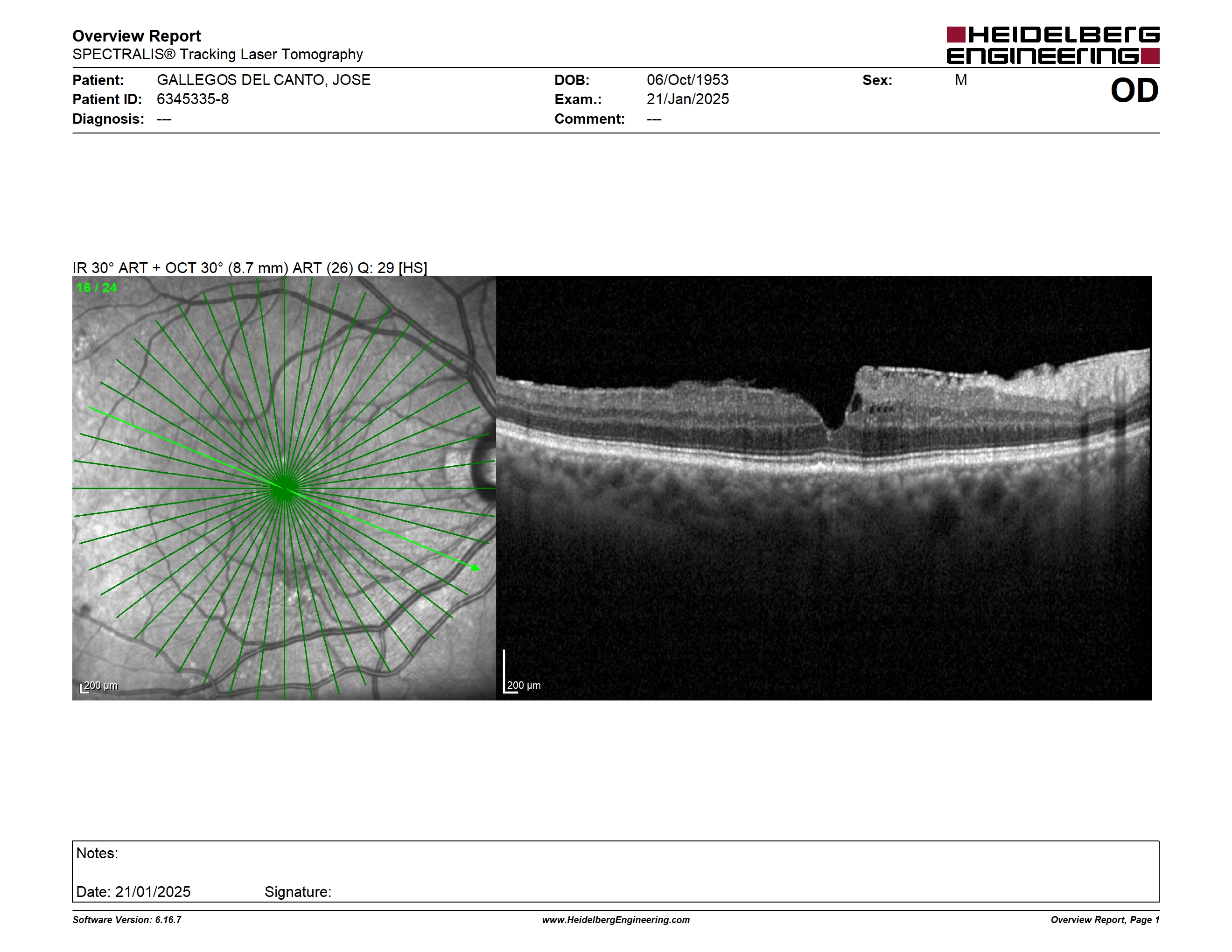The width and height of the screenshot is (1232, 952).
Task: Click the Diagnosis label
Action: tap(108, 119)
